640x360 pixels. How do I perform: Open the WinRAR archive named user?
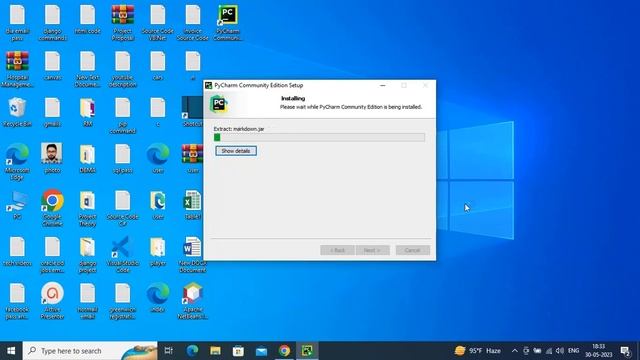click(193, 158)
